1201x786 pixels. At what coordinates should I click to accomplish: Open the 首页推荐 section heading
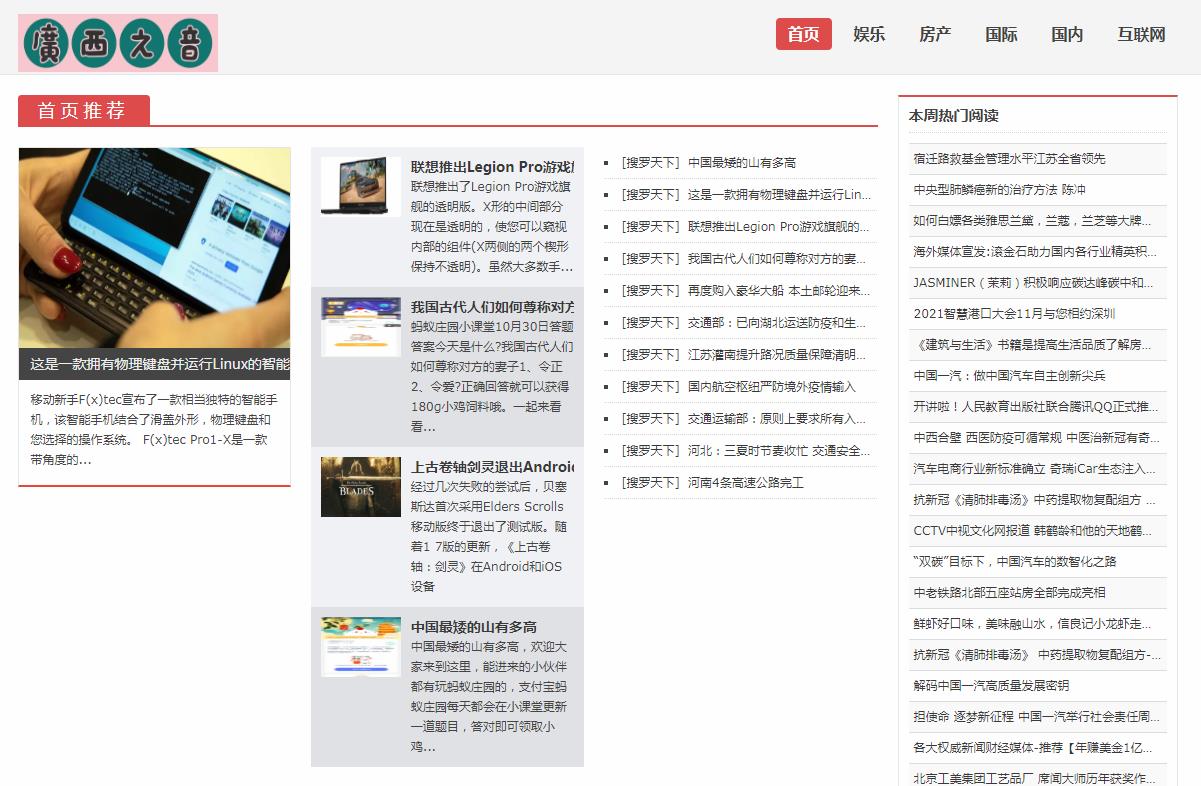[83, 110]
